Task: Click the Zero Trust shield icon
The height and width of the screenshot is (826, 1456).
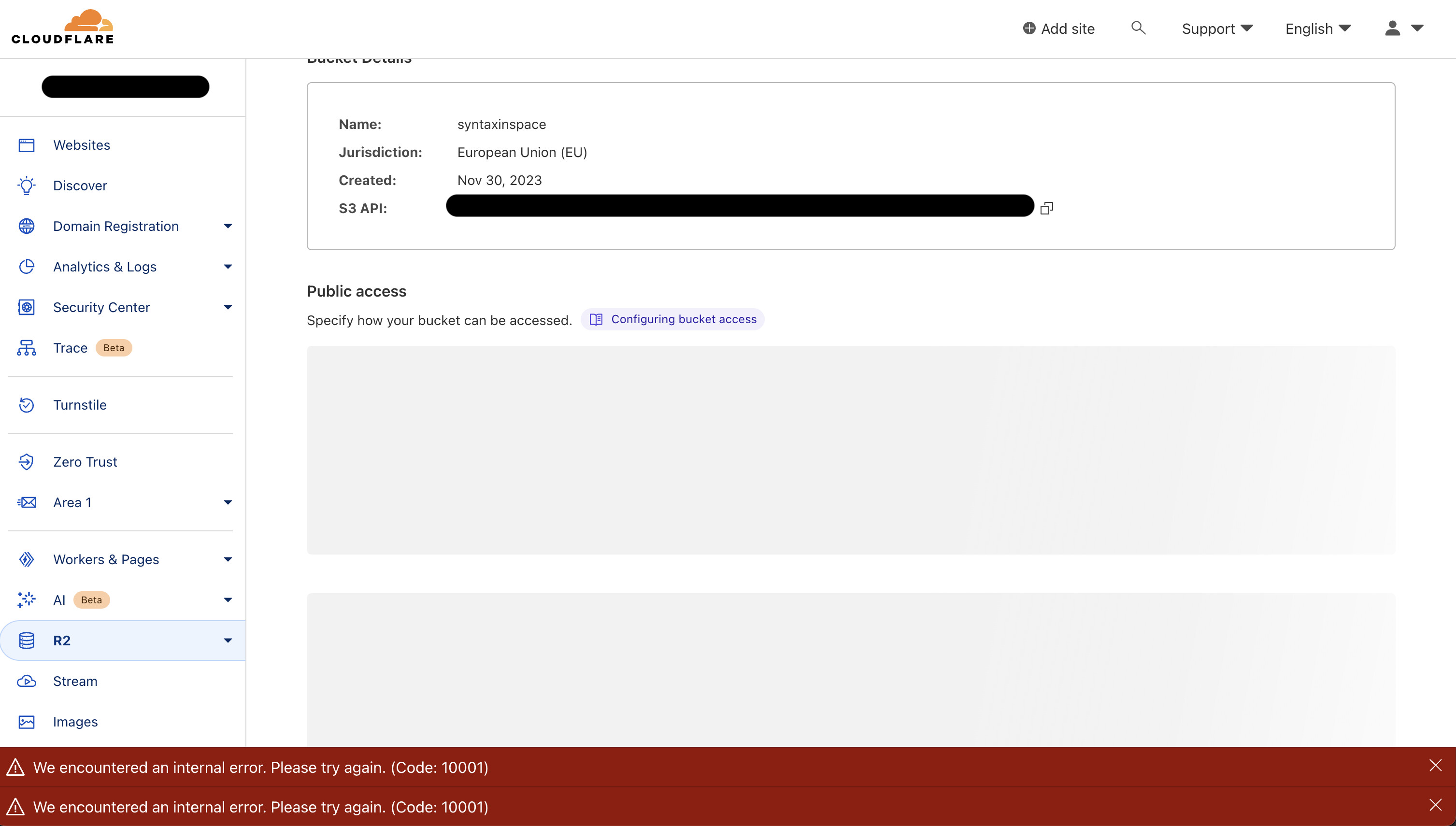Action: pos(27,462)
